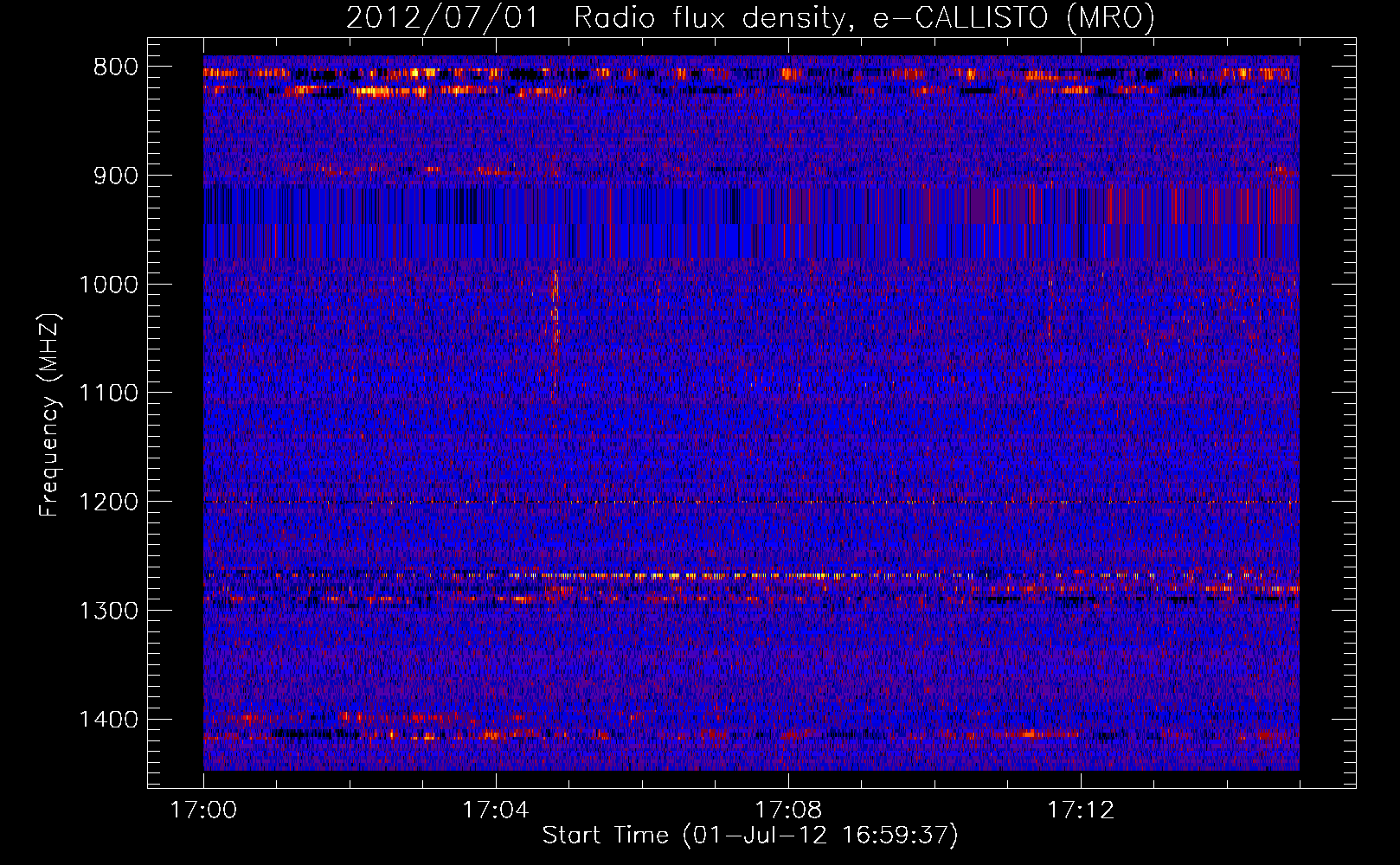This screenshot has height=865, width=1400.
Task: Select the '800' frequency axis label
Action: pyautogui.click(x=116, y=67)
